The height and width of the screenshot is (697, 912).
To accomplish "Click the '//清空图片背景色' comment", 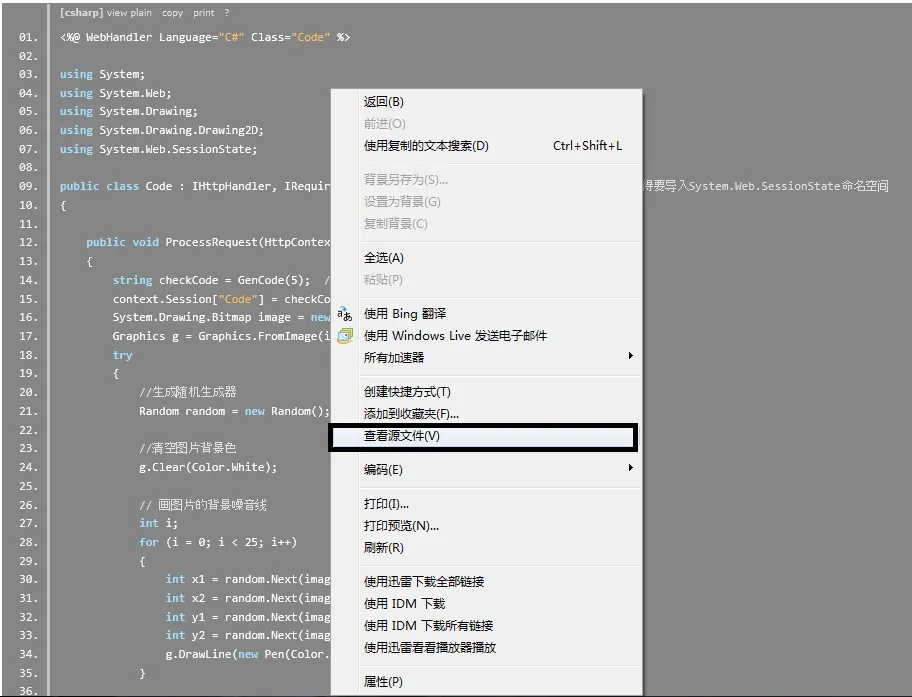I will tap(188, 448).
